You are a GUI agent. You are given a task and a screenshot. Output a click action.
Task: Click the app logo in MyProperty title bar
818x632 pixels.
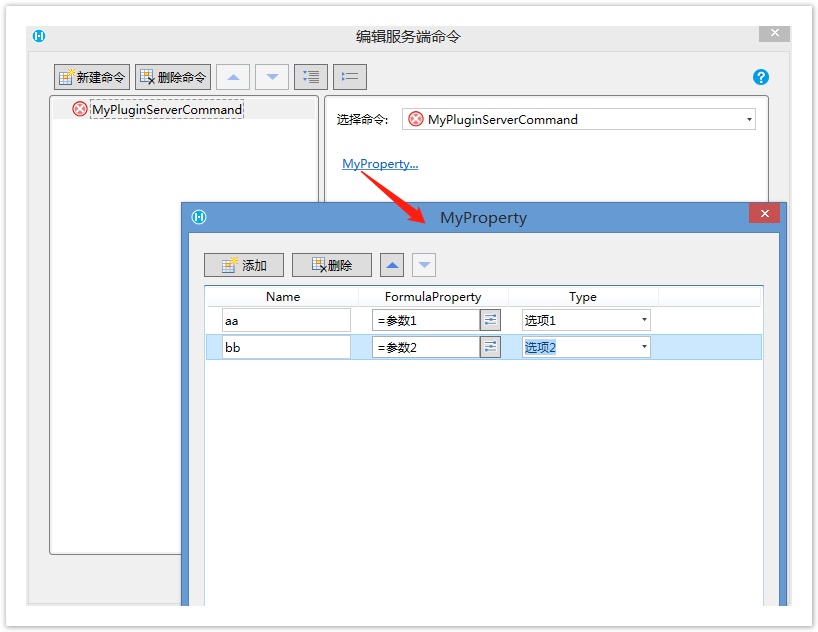199,217
